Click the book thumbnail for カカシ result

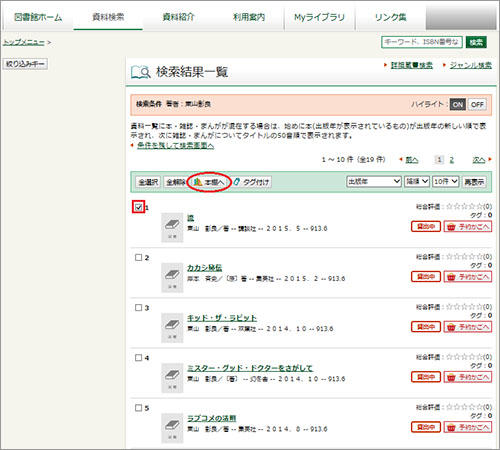click(x=172, y=277)
